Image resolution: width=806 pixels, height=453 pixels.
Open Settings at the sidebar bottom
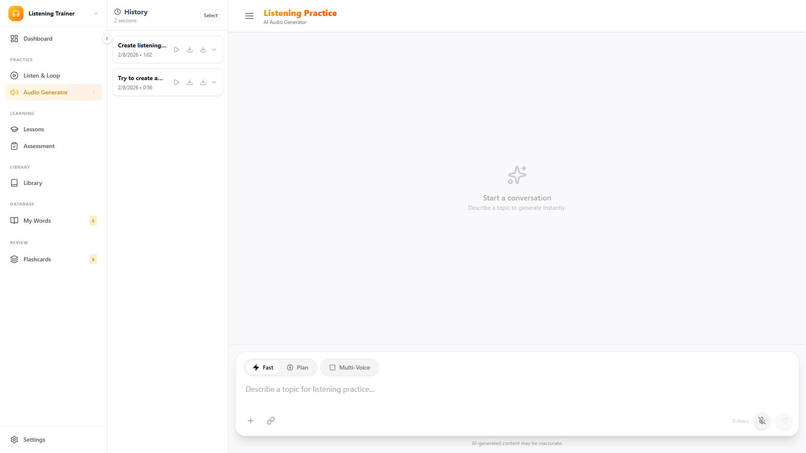point(53,440)
